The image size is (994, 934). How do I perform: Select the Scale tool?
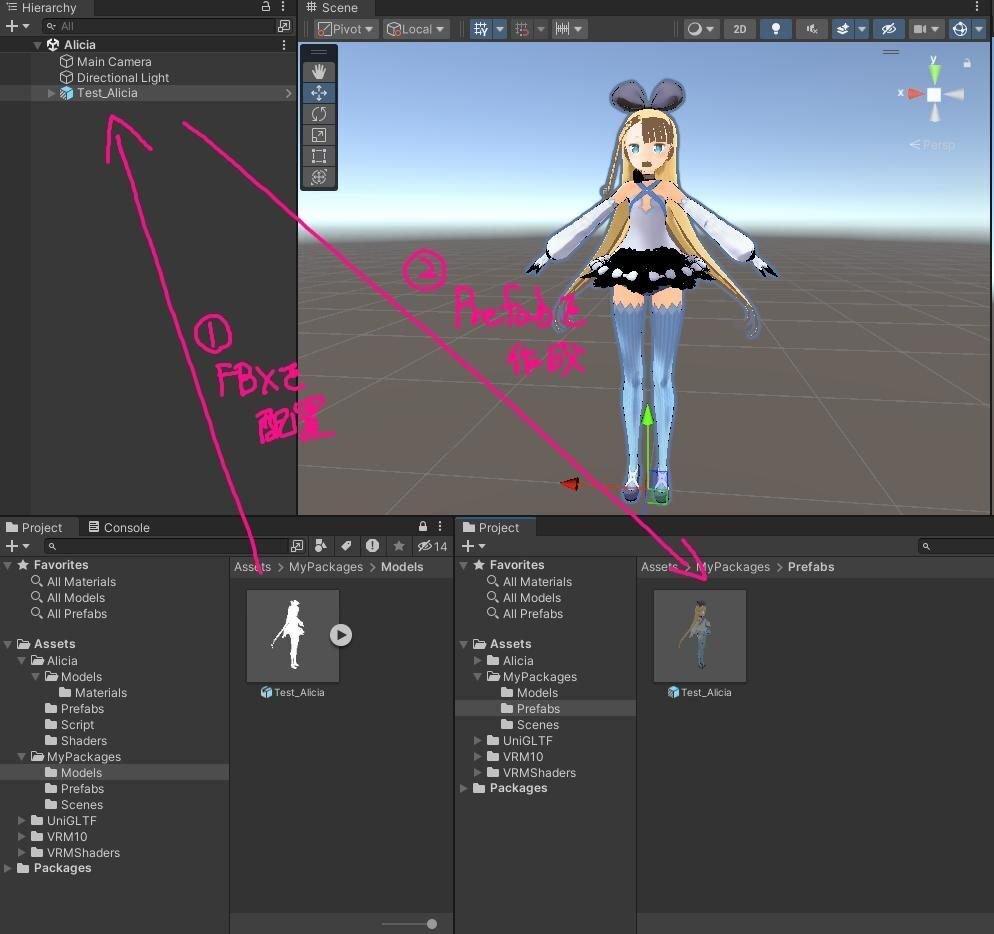coord(319,135)
